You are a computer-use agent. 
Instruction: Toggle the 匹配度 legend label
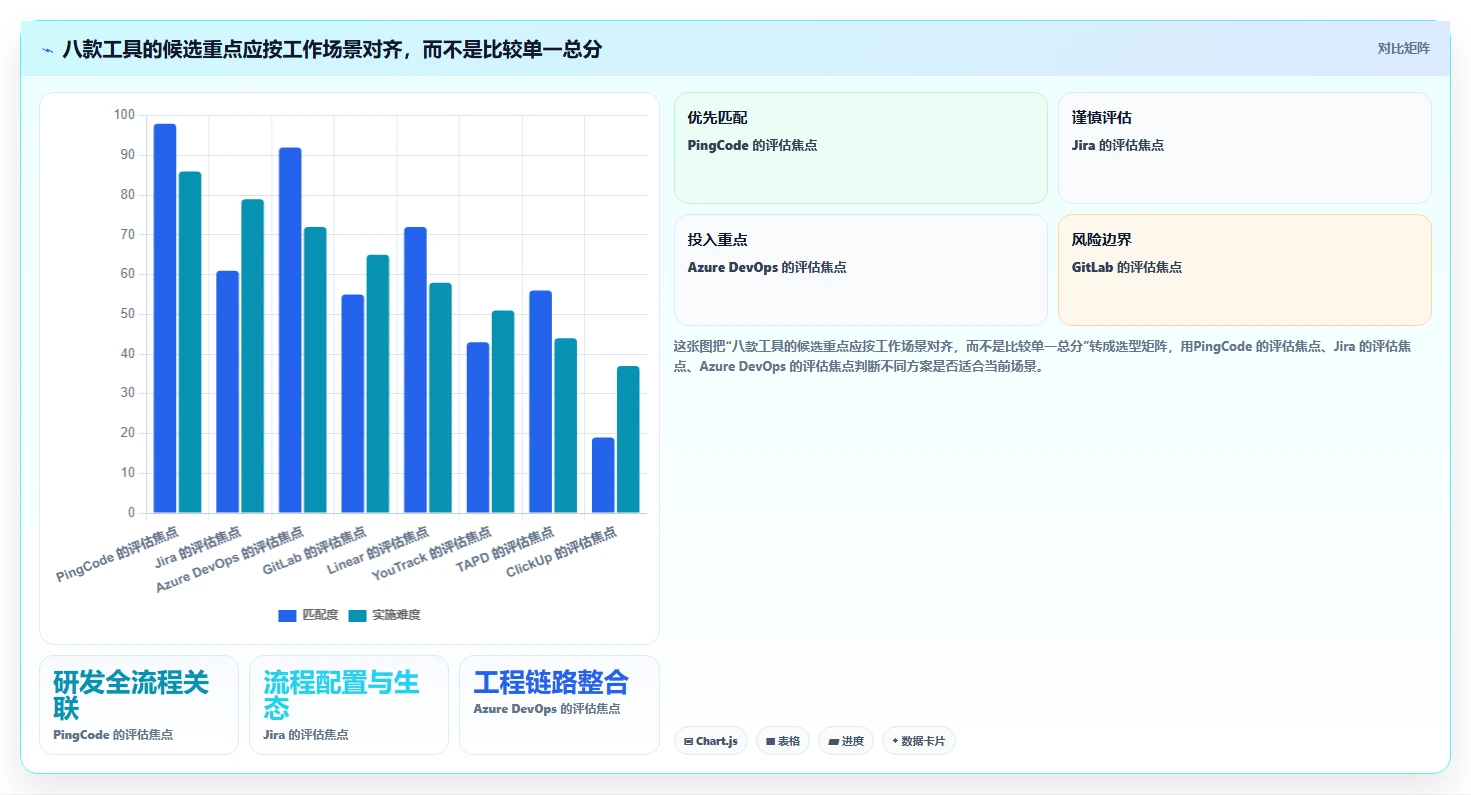[x=320, y=615]
